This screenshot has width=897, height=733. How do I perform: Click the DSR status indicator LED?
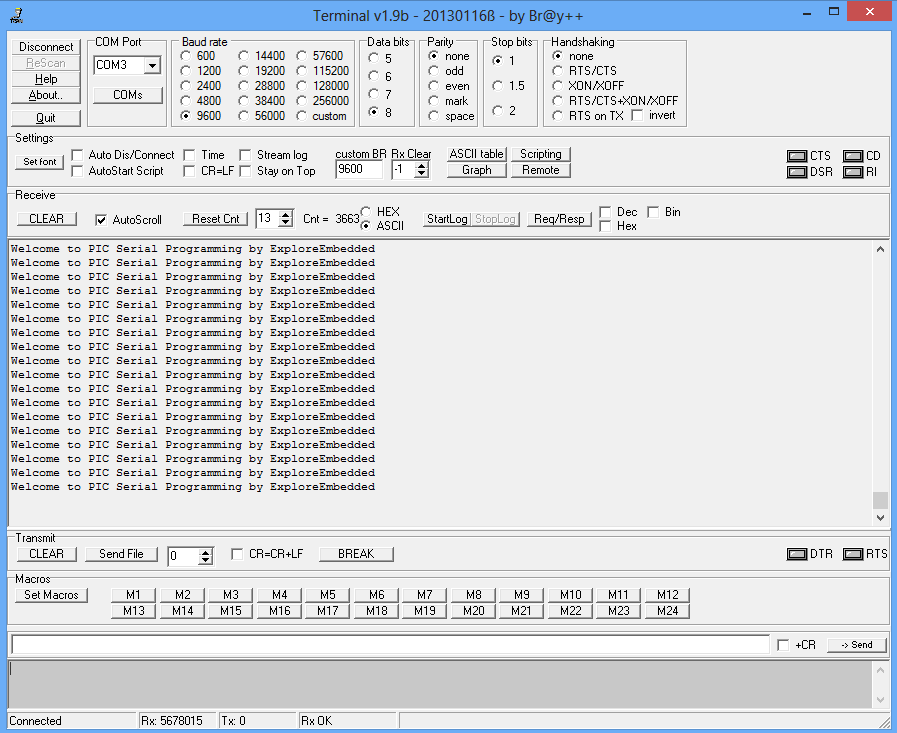coord(796,172)
